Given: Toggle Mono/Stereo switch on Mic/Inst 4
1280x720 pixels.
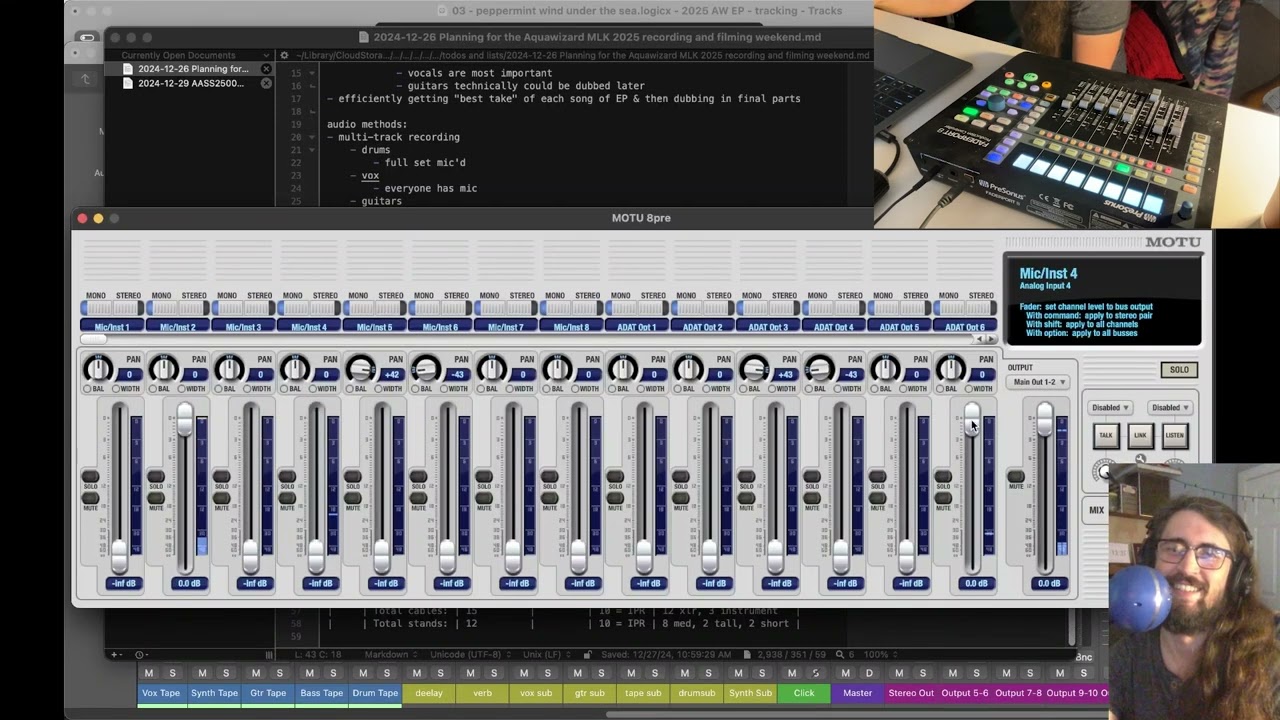Looking at the screenshot, I should point(309,308).
